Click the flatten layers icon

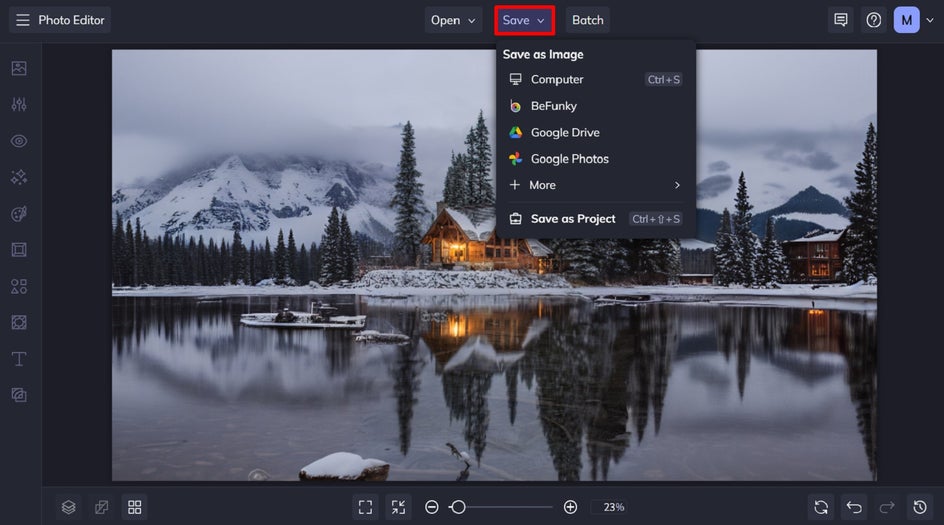102,507
